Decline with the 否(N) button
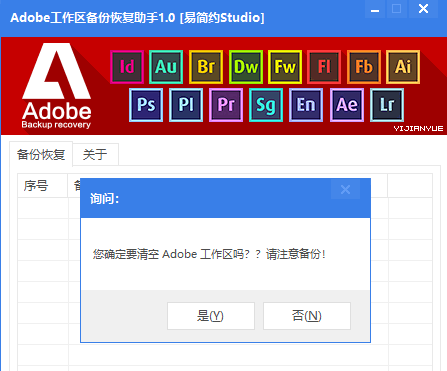The height and width of the screenshot is (371, 447). [307, 316]
